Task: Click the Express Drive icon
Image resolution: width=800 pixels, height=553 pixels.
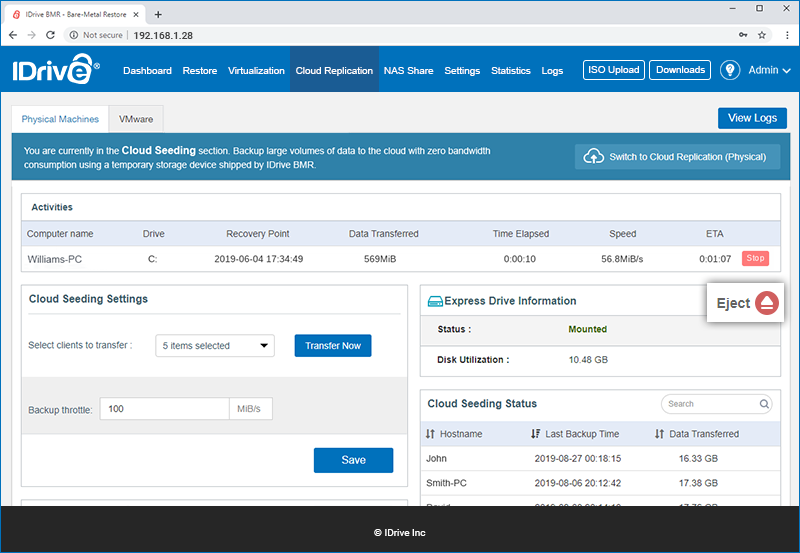Action: coord(435,301)
